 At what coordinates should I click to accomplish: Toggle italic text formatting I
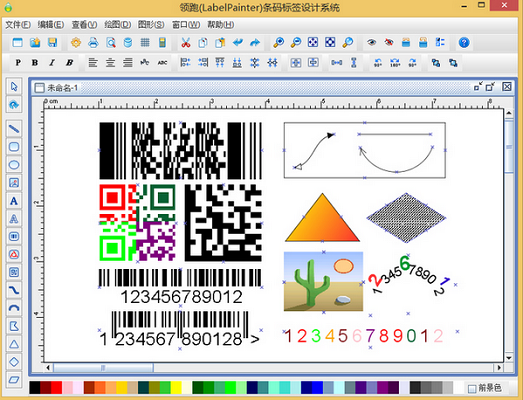tap(52, 62)
